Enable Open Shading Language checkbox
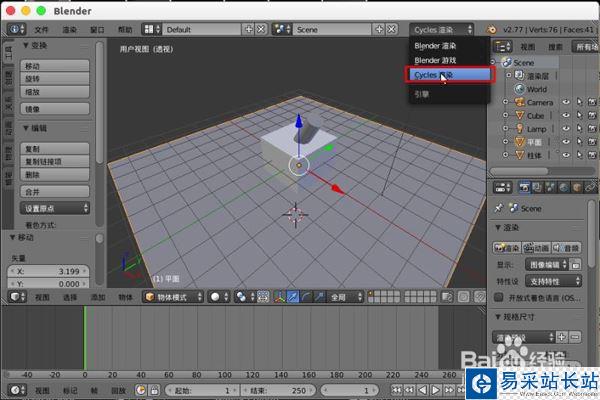The width and height of the screenshot is (600, 400). pos(499,297)
